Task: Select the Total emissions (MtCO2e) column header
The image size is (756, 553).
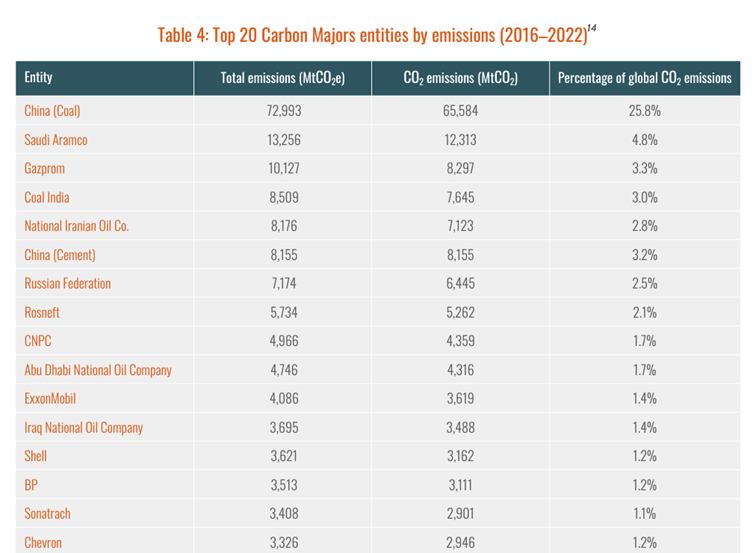Action: tap(282, 78)
